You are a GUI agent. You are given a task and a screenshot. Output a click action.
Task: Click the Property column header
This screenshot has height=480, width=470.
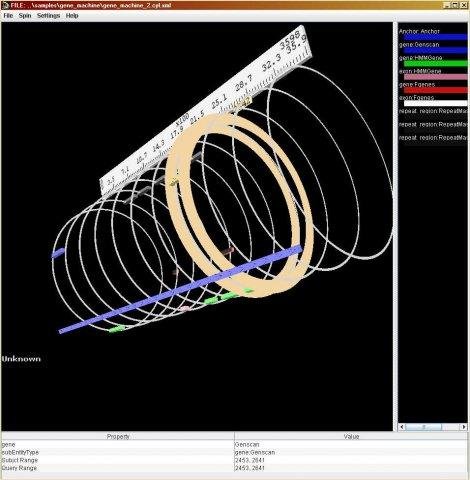click(118, 436)
